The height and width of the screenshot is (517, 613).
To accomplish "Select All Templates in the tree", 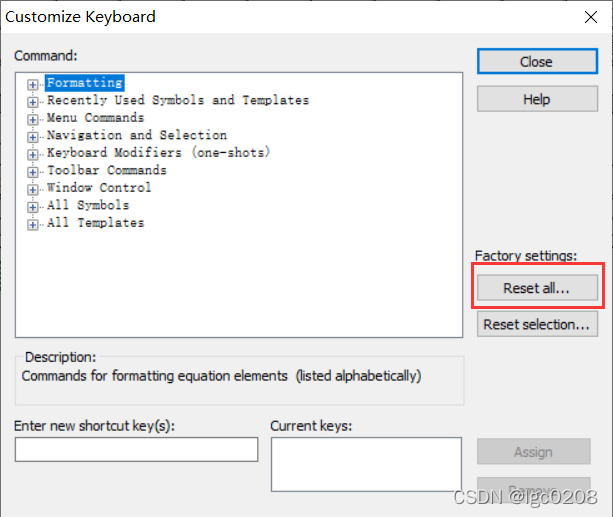I will tap(95, 223).
